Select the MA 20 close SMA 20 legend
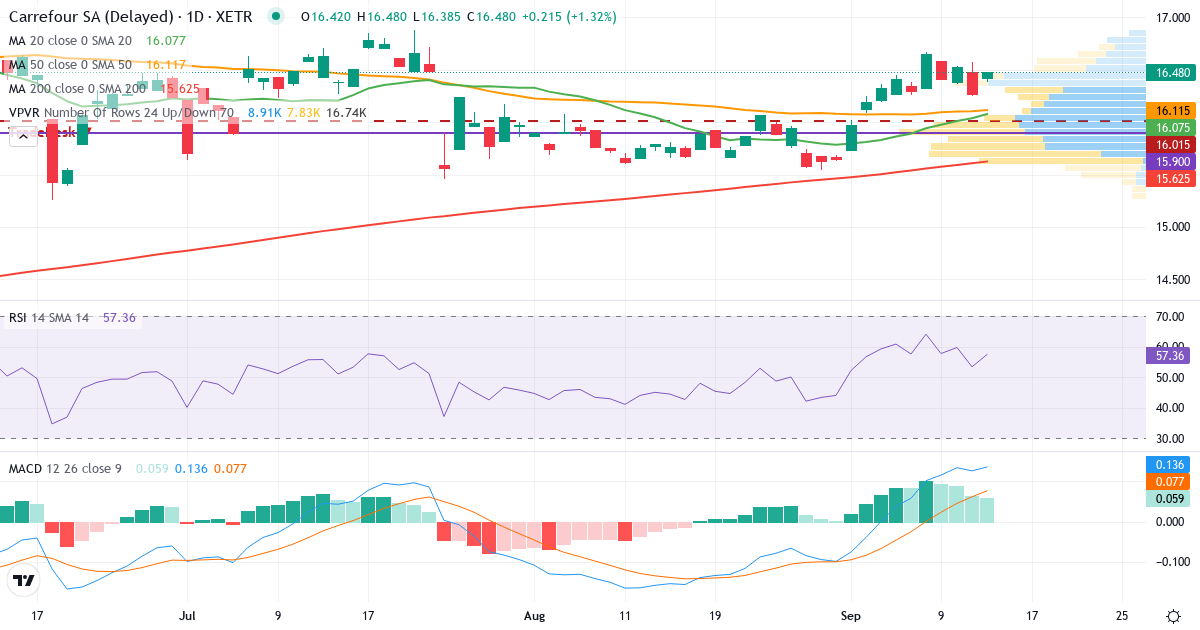 tap(70, 41)
